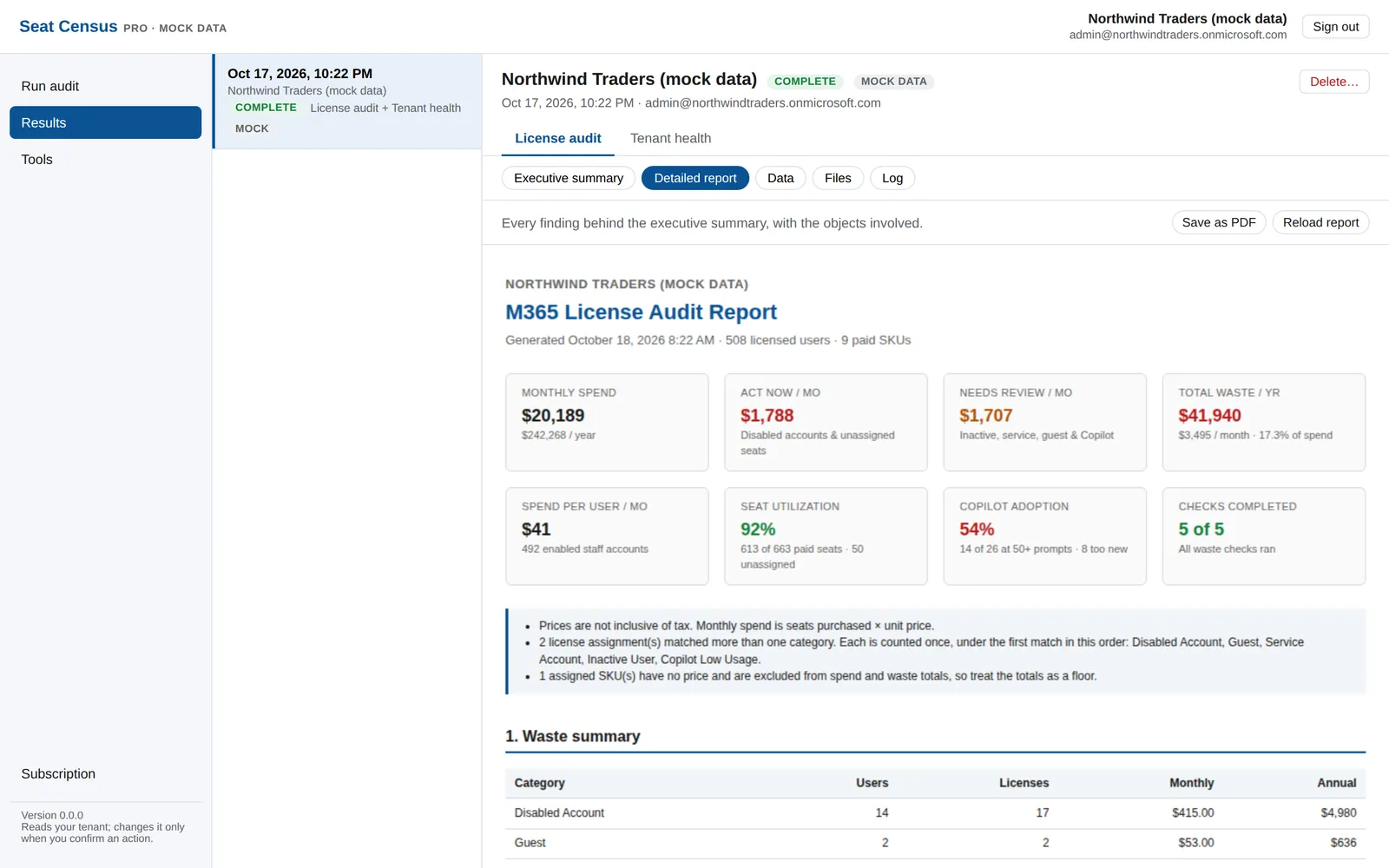This screenshot has height=868, width=1389.
Task: Click the Seat Utilization 92% card
Action: 826,536
